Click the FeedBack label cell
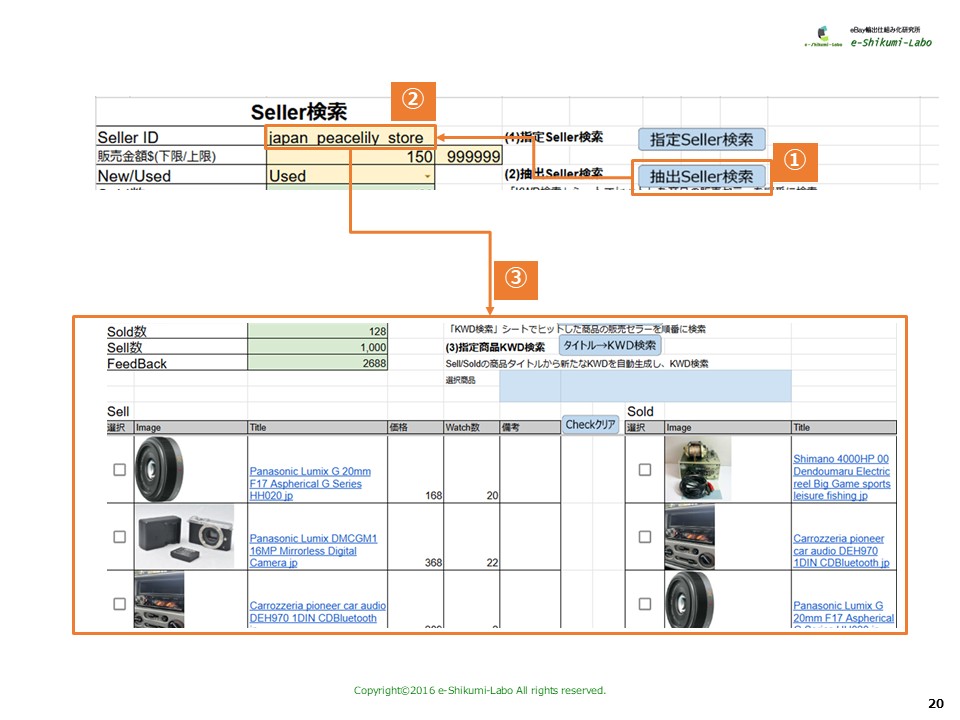960x720 pixels. tap(176, 363)
